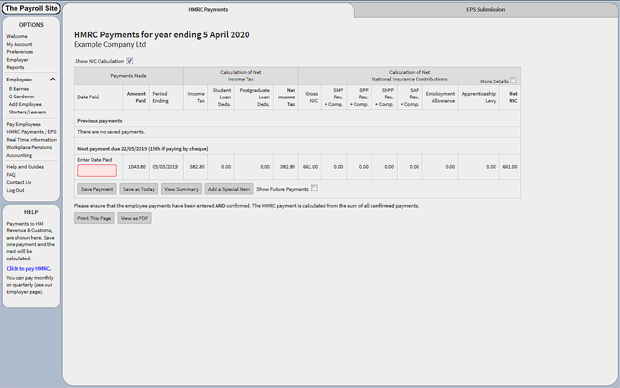Click Save as Today button
Viewport: 620px width, 388px height.
pos(139,189)
